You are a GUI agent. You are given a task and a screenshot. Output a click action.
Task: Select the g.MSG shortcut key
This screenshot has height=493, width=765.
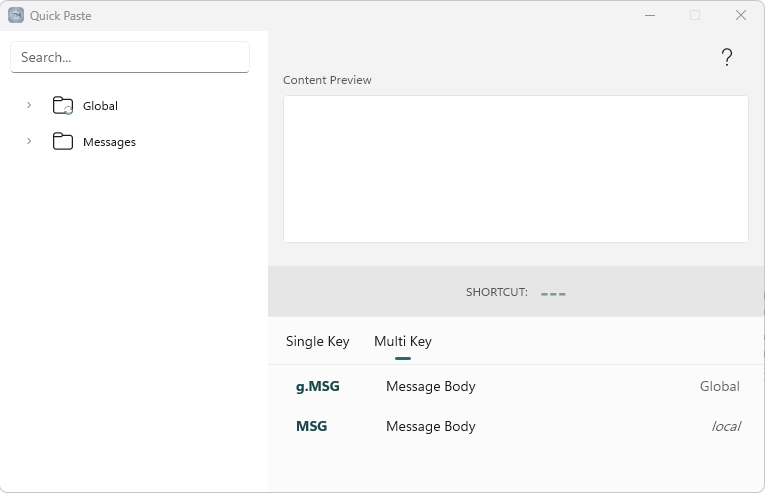click(x=318, y=387)
